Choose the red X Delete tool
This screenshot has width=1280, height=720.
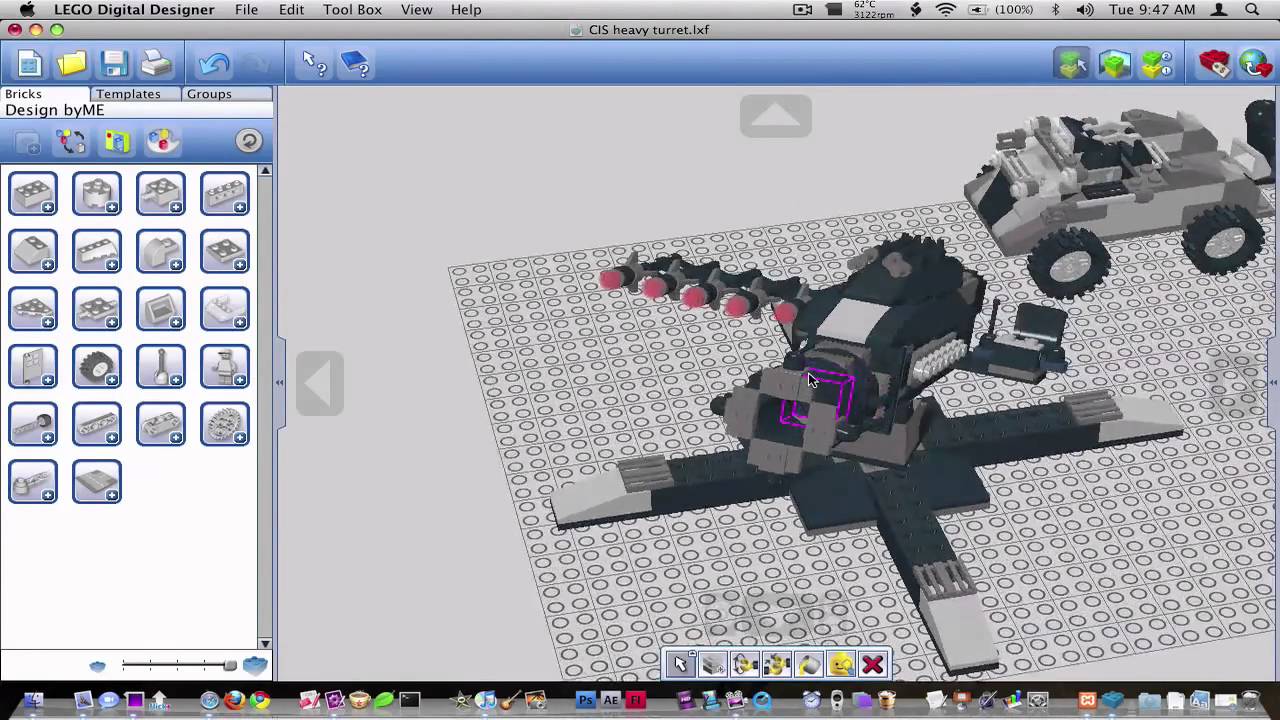coord(873,664)
